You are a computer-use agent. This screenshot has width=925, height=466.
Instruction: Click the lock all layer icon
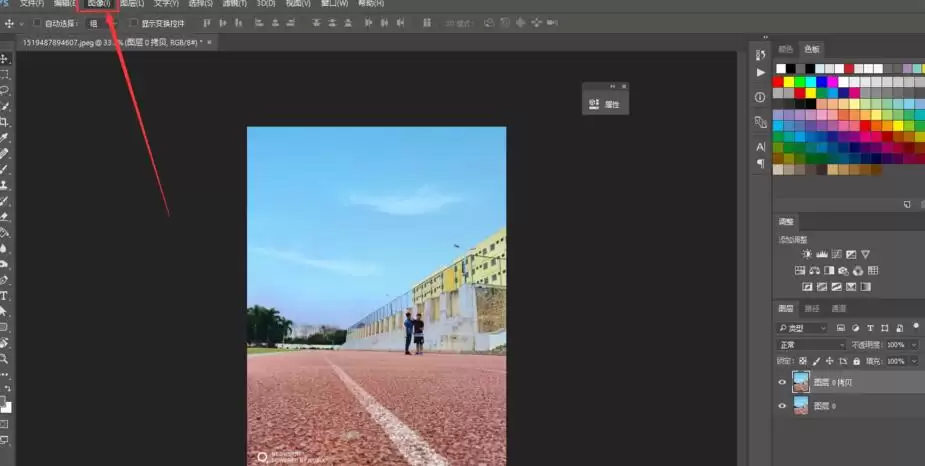[856, 361]
